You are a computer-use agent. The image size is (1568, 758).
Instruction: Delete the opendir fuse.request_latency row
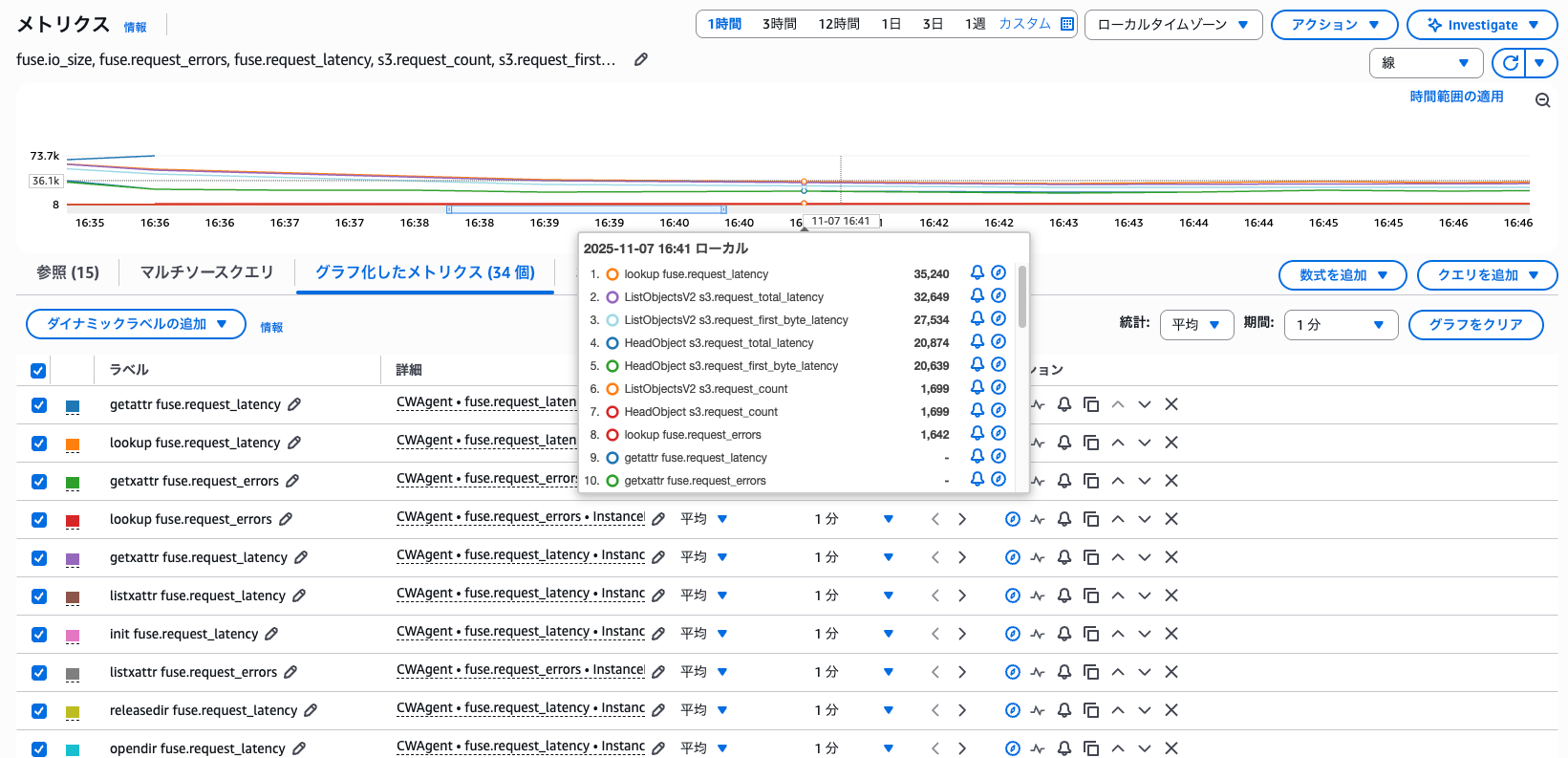tap(1171, 748)
